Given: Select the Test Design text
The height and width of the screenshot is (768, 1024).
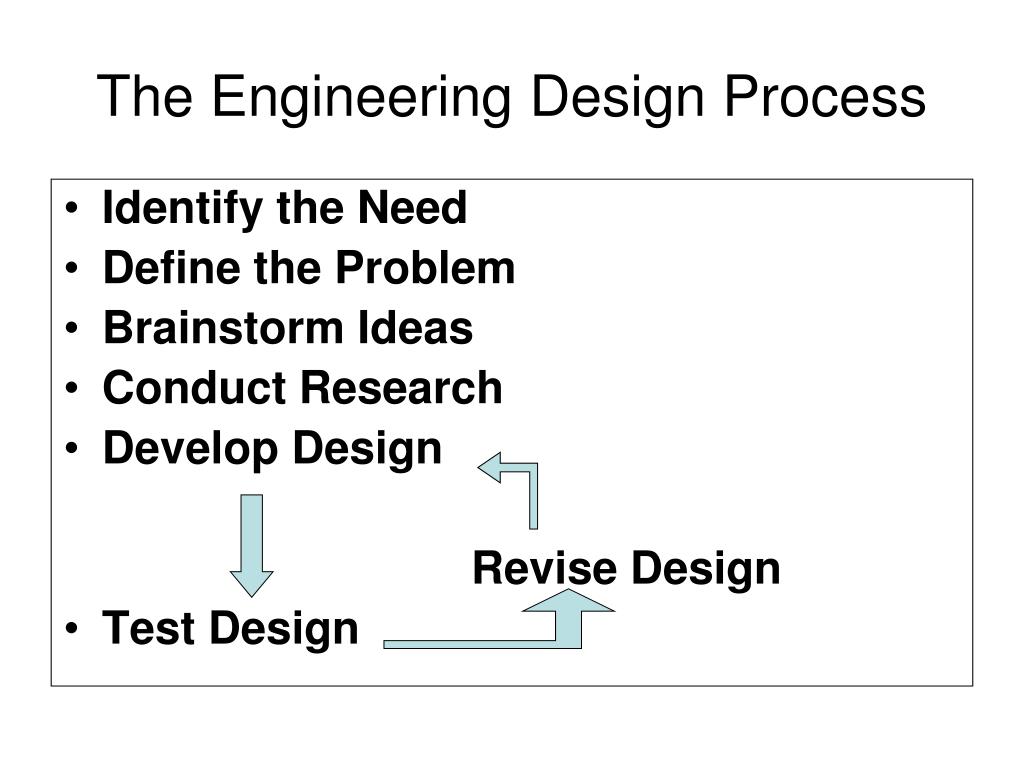Looking at the screenshot, I should pyautogui.click(x=231, y=628).
